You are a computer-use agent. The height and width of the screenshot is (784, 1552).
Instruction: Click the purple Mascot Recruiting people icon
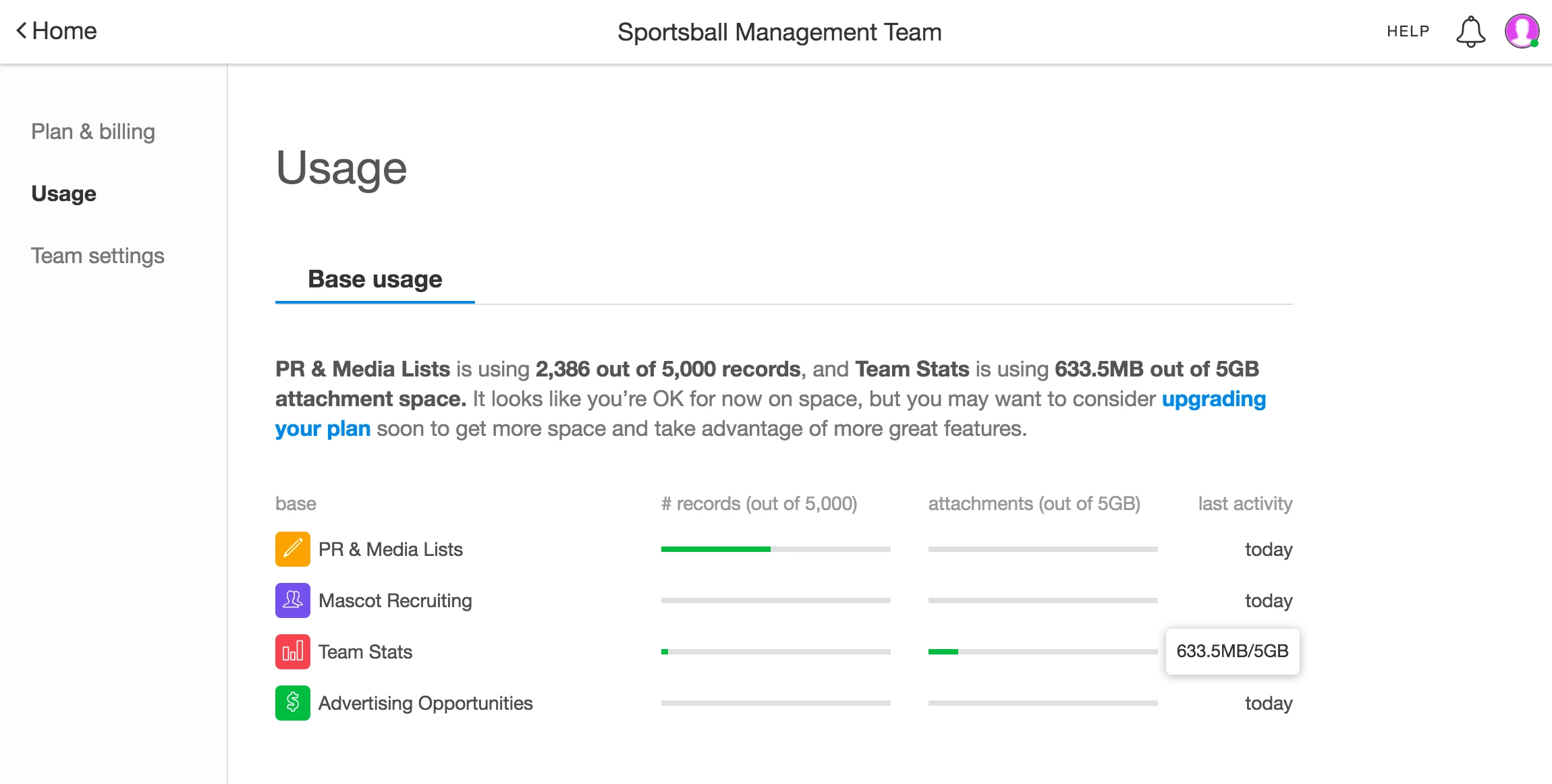292,600
